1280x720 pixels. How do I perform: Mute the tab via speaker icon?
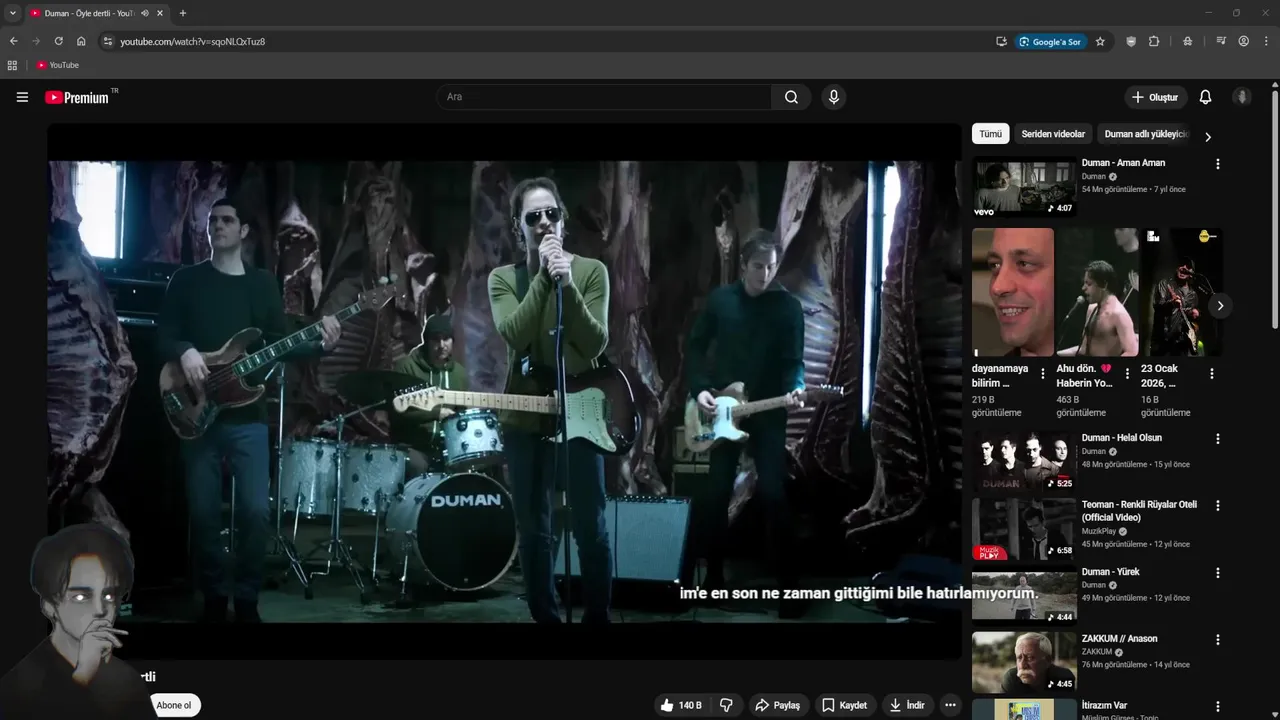coord(145,13)
